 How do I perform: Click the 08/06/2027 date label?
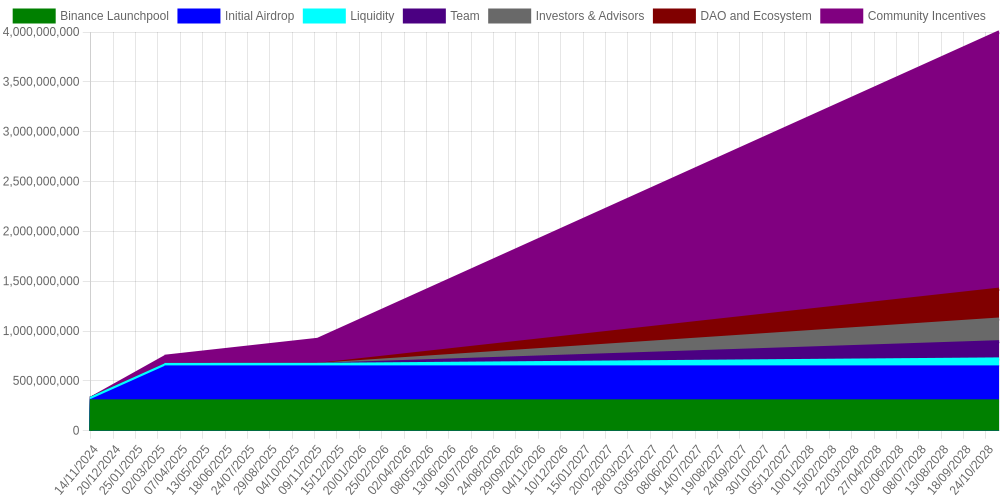pyautogui.click(x=658, y=469)
